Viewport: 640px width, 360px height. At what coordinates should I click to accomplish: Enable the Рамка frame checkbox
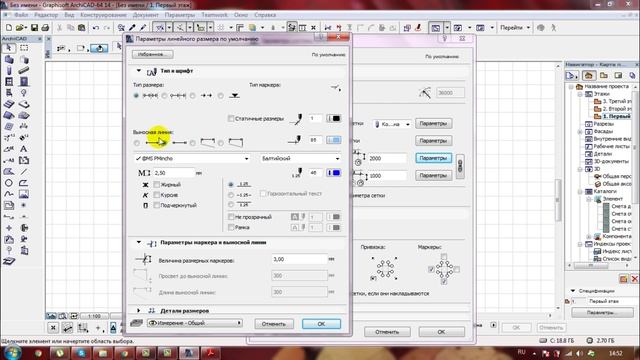[231, 227]
